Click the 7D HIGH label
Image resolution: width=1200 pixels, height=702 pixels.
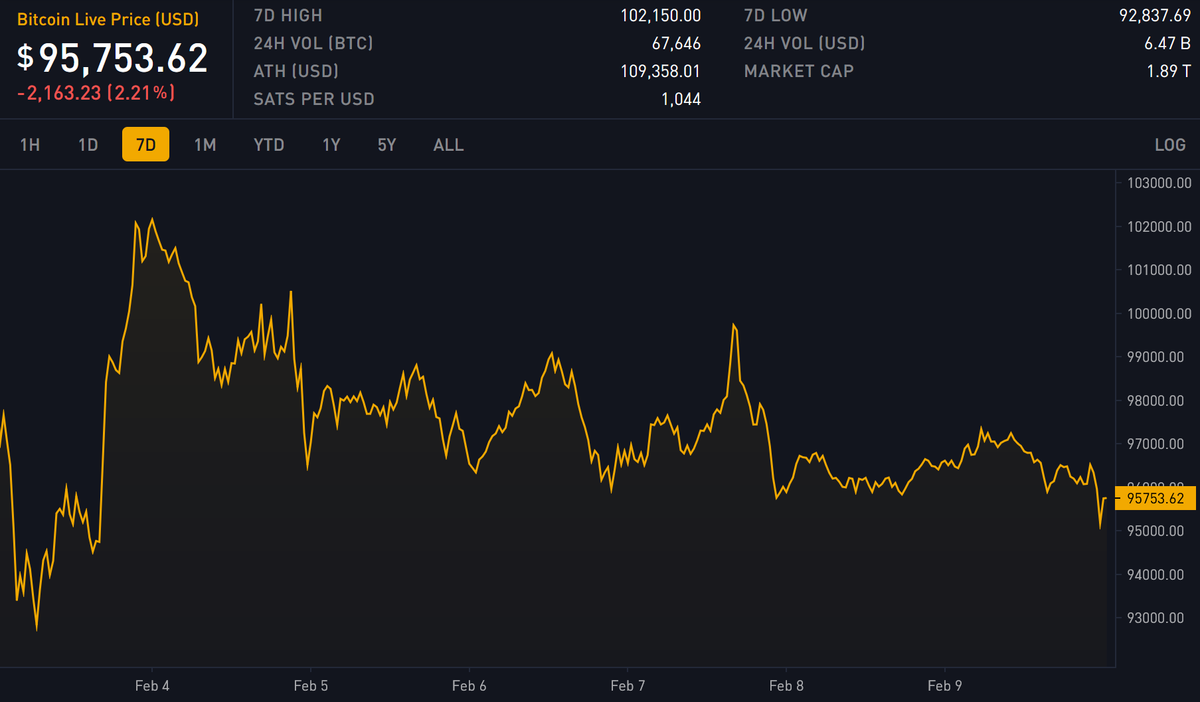[288, 16]
